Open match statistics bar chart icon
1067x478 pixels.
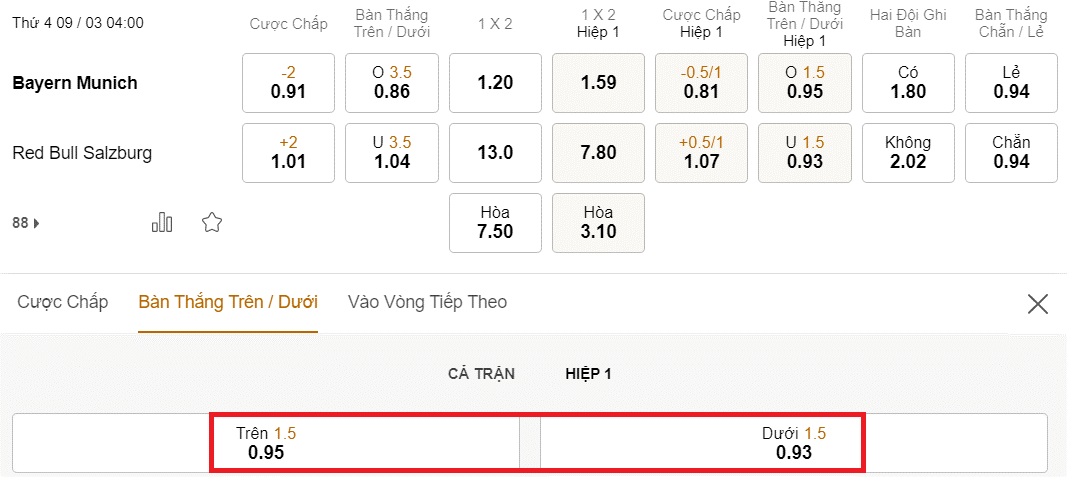point(162,222)
